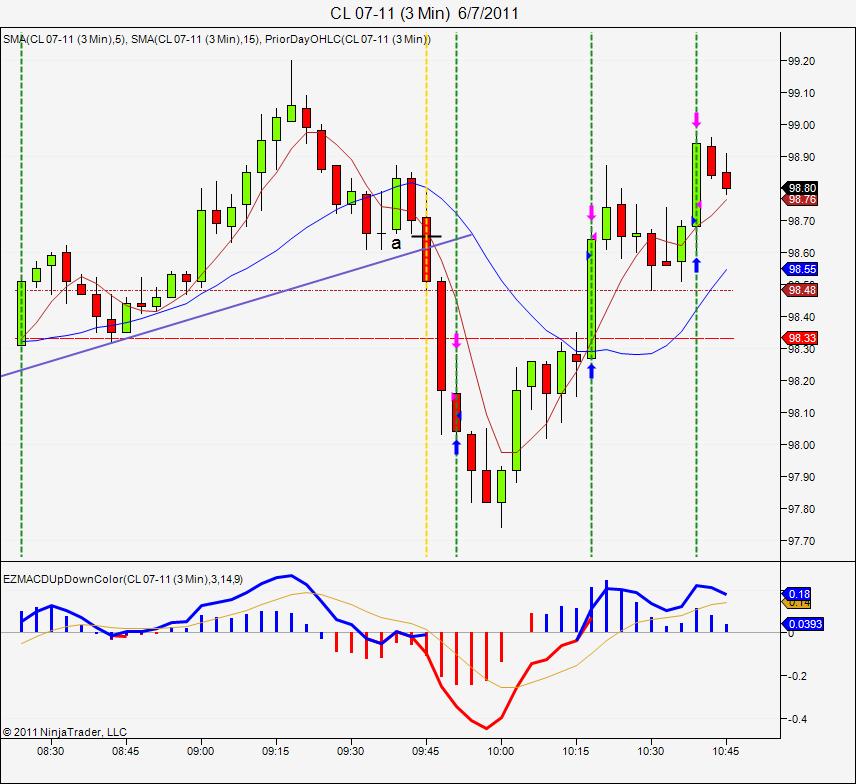The image size is (856, 784).
Task: Click the red 98.33 price marker
Action: coord(800,338)
